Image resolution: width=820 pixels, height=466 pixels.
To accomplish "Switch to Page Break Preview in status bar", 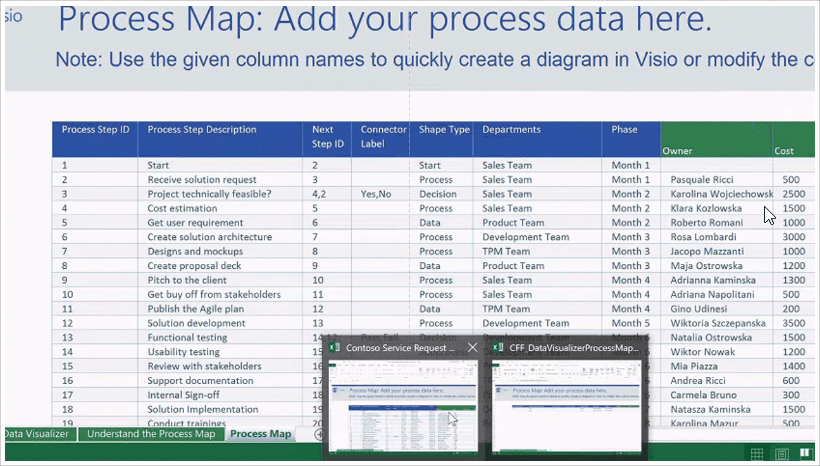I will click(x=805, y=455).
